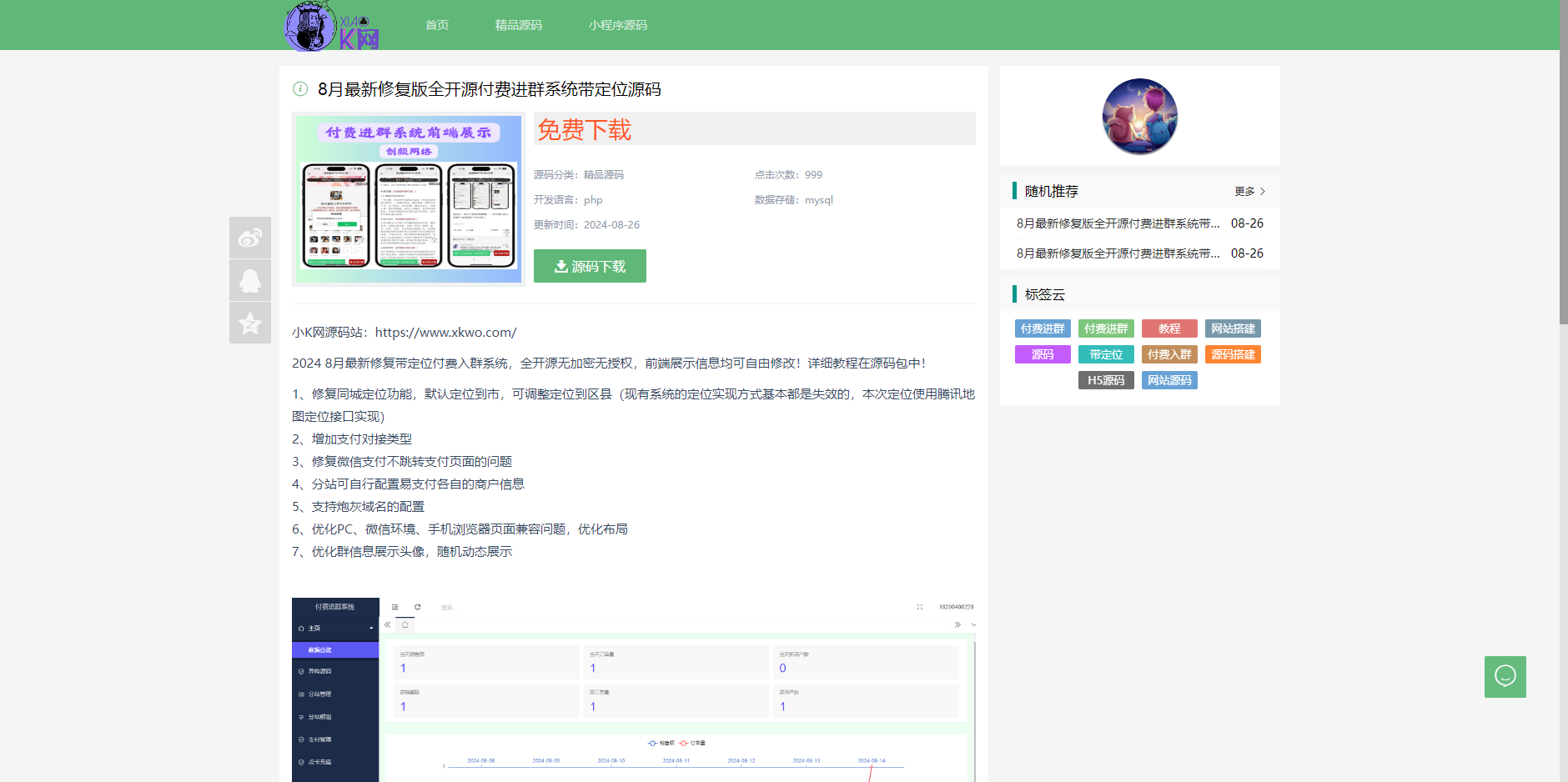1568x782 pixels.
Task: Share the article via QQ
Action: pyautogui.click(x=249, y=280)
